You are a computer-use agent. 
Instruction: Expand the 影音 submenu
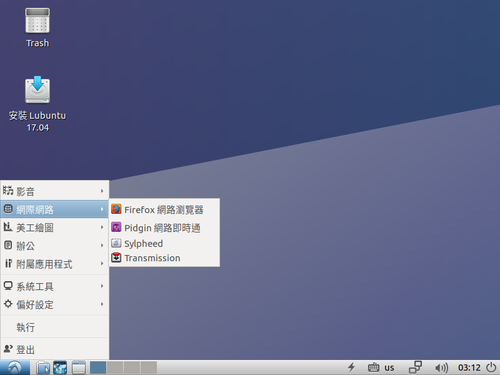[x=55, y=191]
